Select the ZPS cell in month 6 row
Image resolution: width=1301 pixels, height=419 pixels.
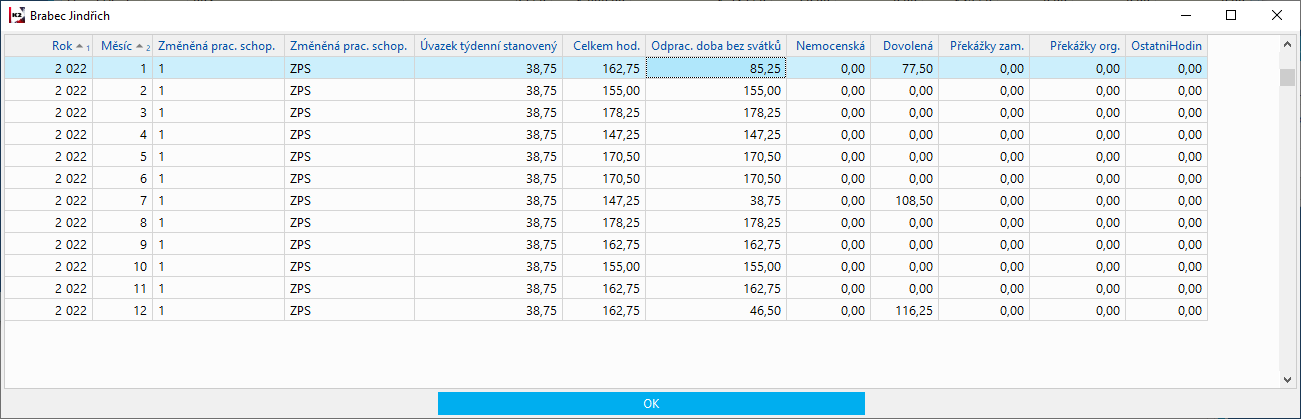[x=349, y=178]
